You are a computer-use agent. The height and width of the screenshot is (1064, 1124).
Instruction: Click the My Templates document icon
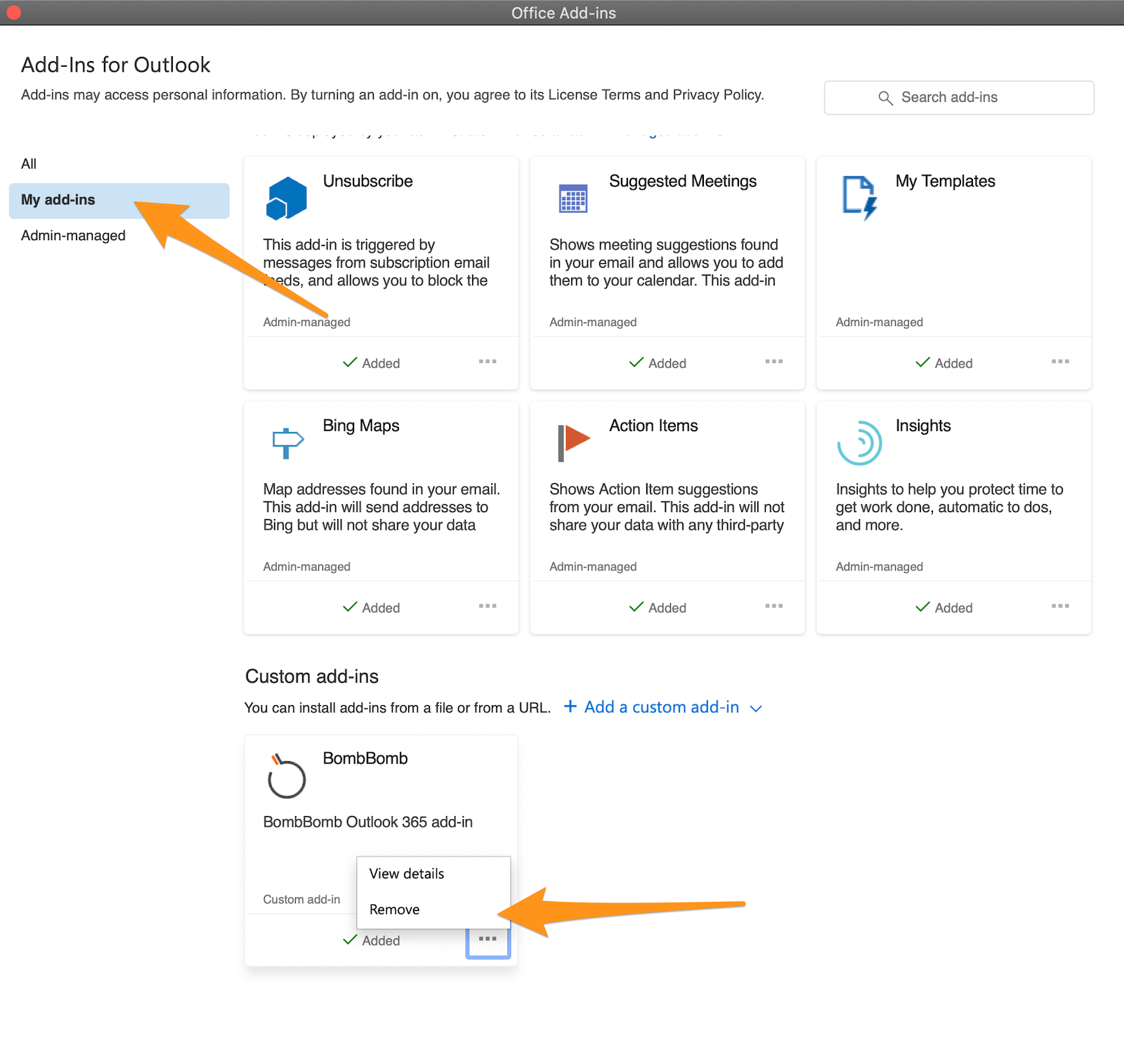[x=860, y=198]
